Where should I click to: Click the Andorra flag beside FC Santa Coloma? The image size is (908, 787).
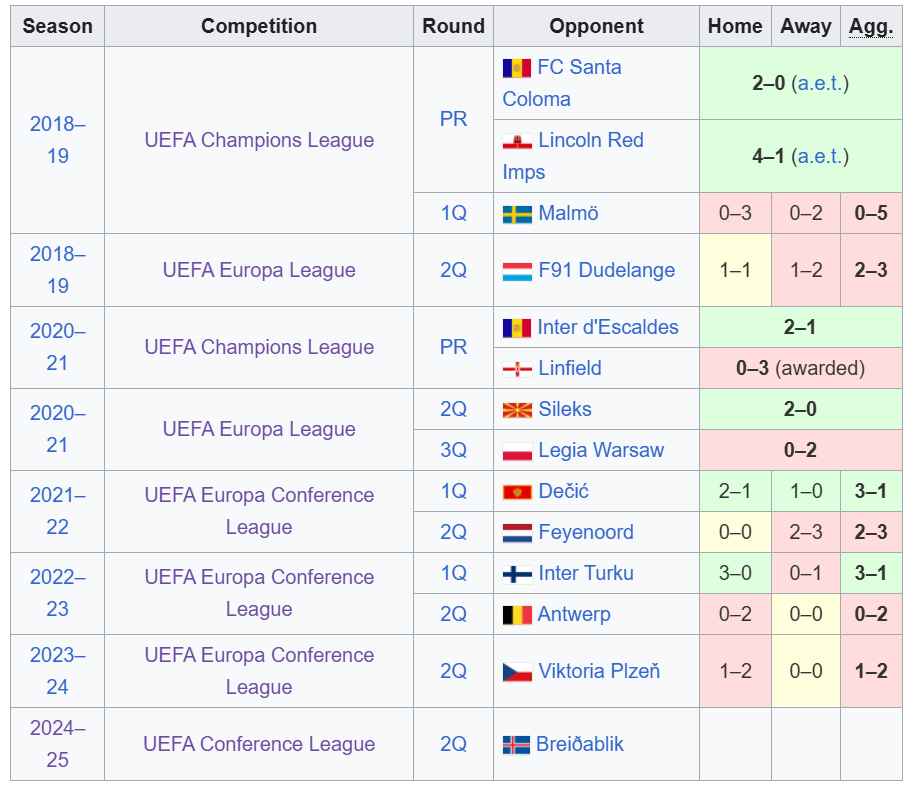click(x=517, y=68)
